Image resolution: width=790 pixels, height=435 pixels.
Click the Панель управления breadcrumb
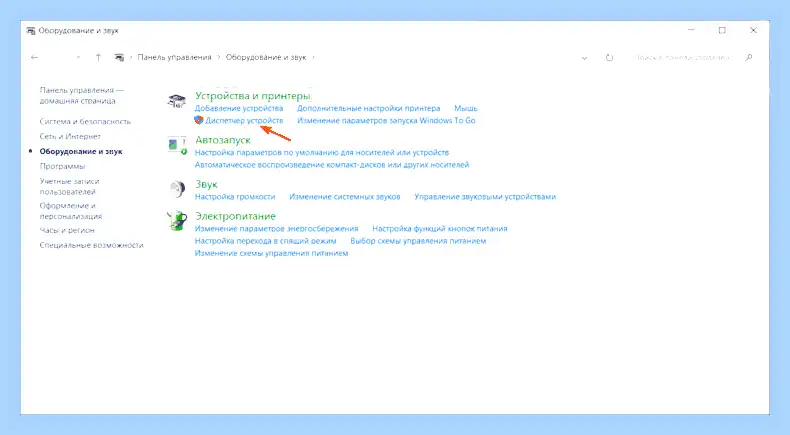174,57
